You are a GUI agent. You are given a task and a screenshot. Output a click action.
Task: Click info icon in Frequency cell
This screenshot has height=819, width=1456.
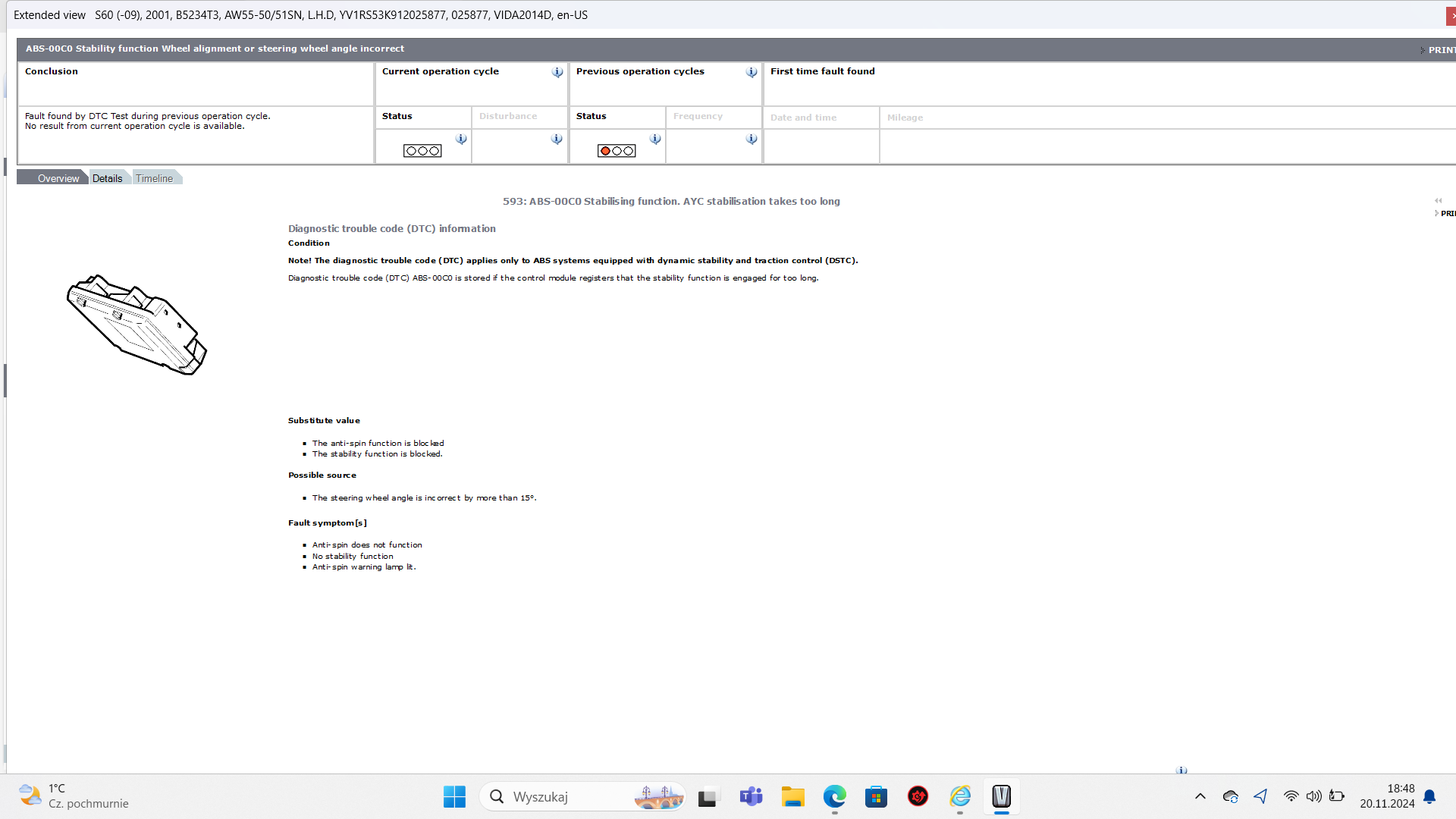click(752, 139)
